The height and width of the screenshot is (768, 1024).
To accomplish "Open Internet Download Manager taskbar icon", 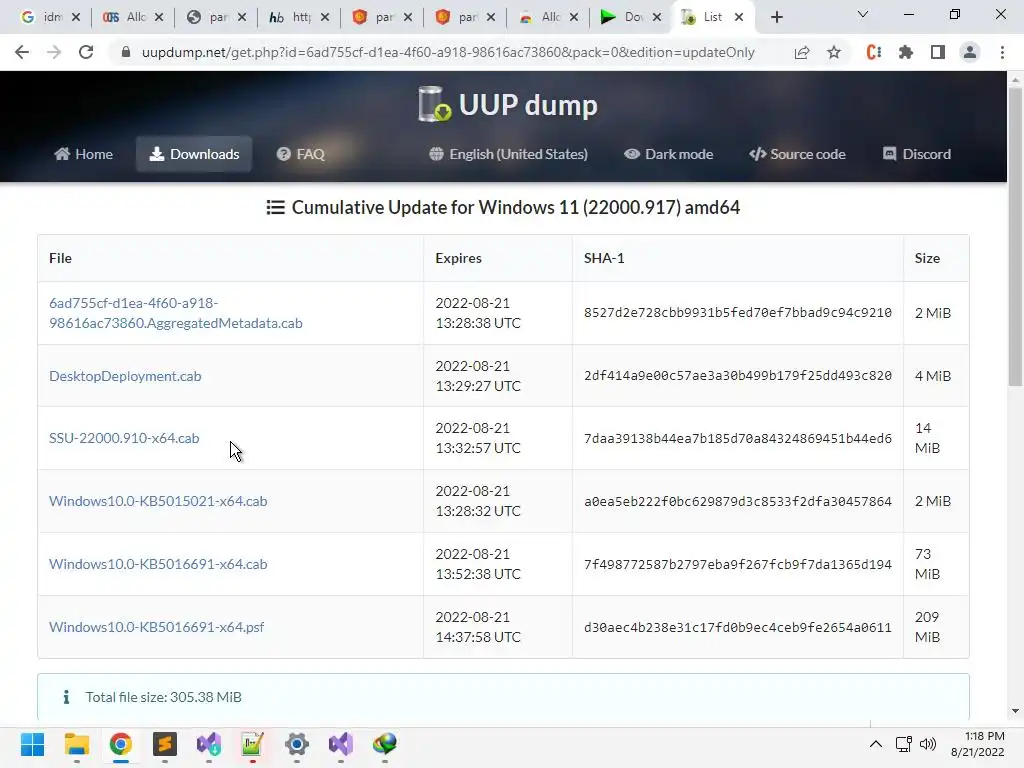I will click(x=385, y=744).
